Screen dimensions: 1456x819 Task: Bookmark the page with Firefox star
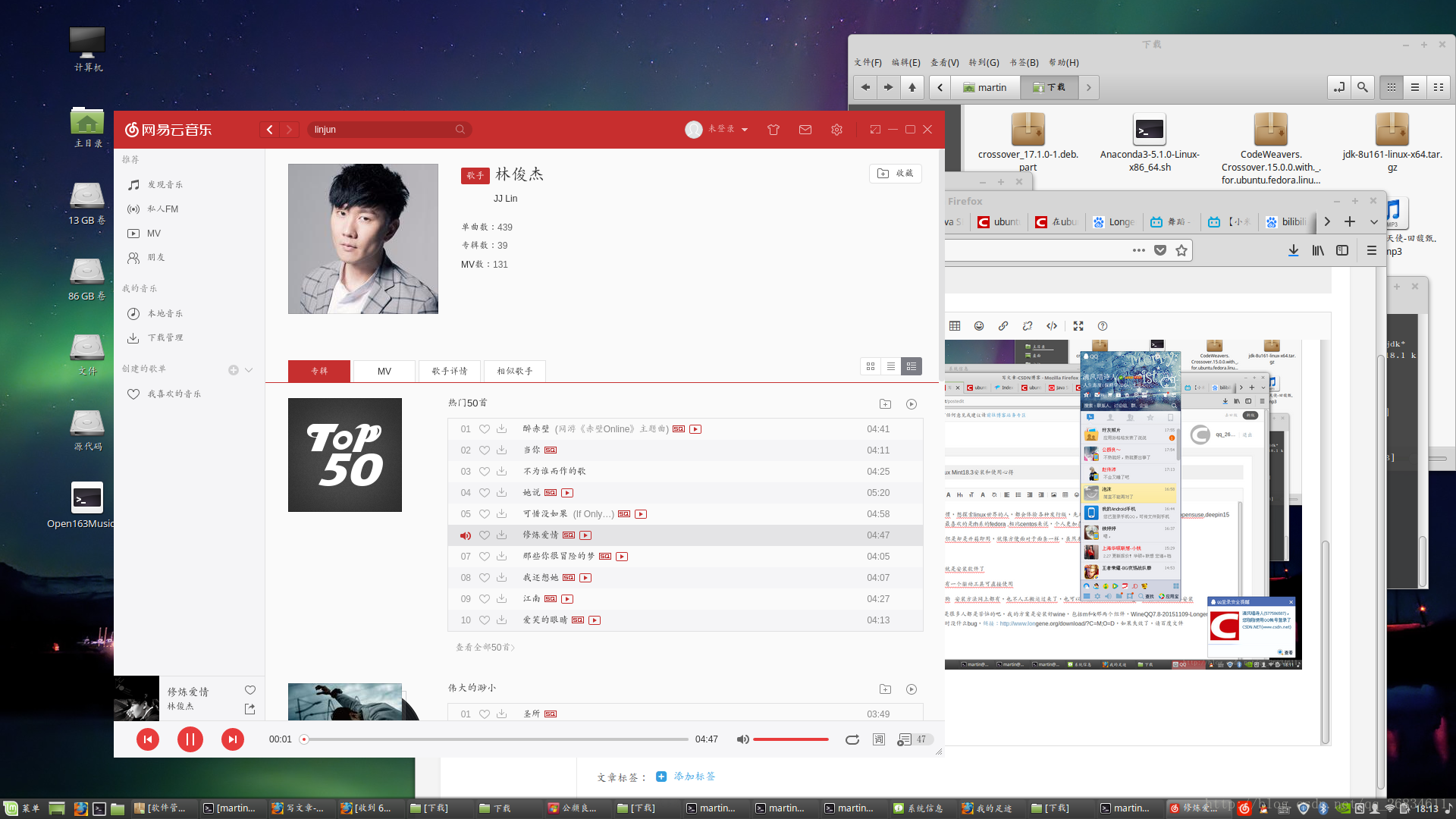pos(1181,250)
